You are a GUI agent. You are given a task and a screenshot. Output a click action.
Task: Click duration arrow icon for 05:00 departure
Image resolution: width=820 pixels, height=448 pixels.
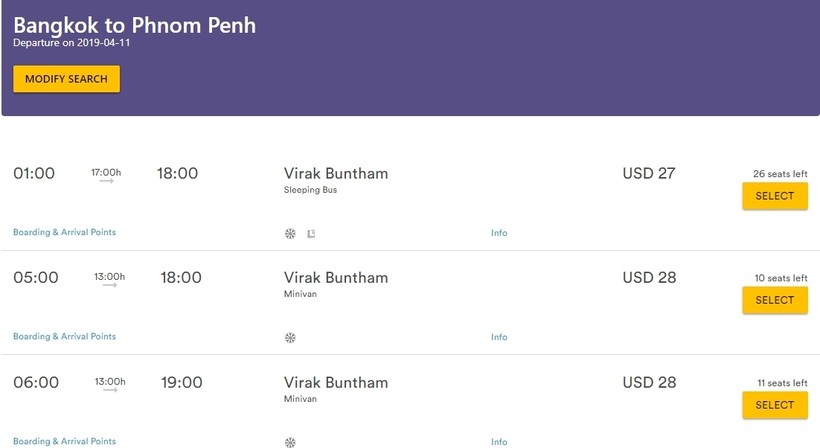(x=110, y=285)
